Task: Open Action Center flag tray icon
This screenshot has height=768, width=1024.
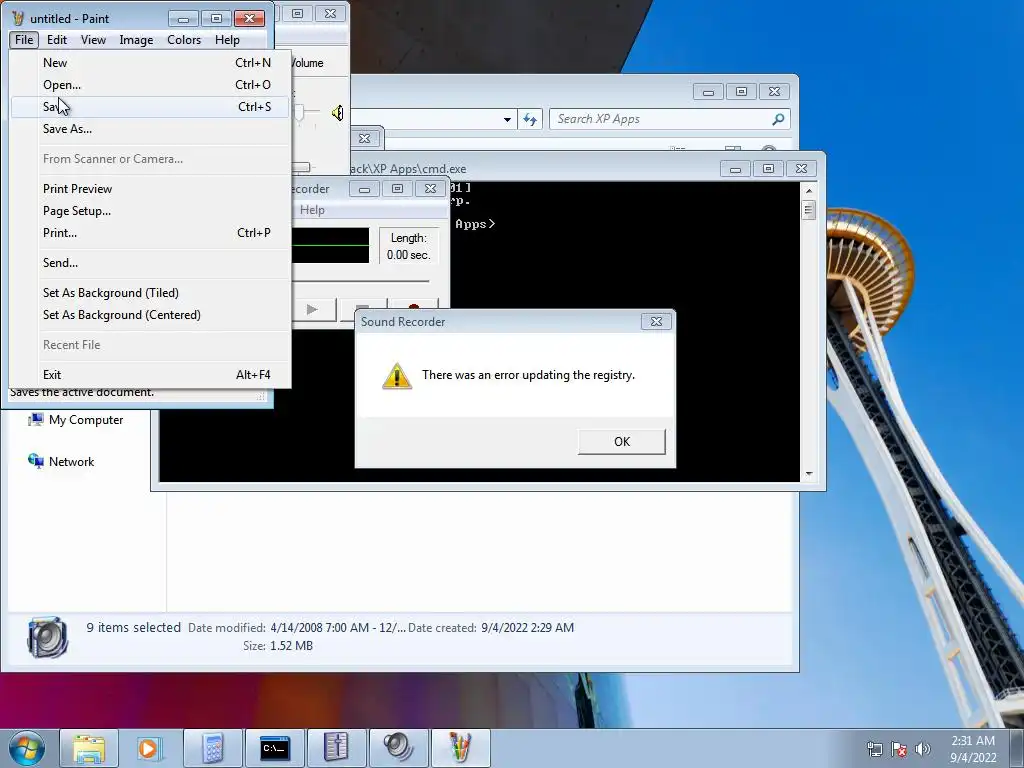Action: point(899,749)
